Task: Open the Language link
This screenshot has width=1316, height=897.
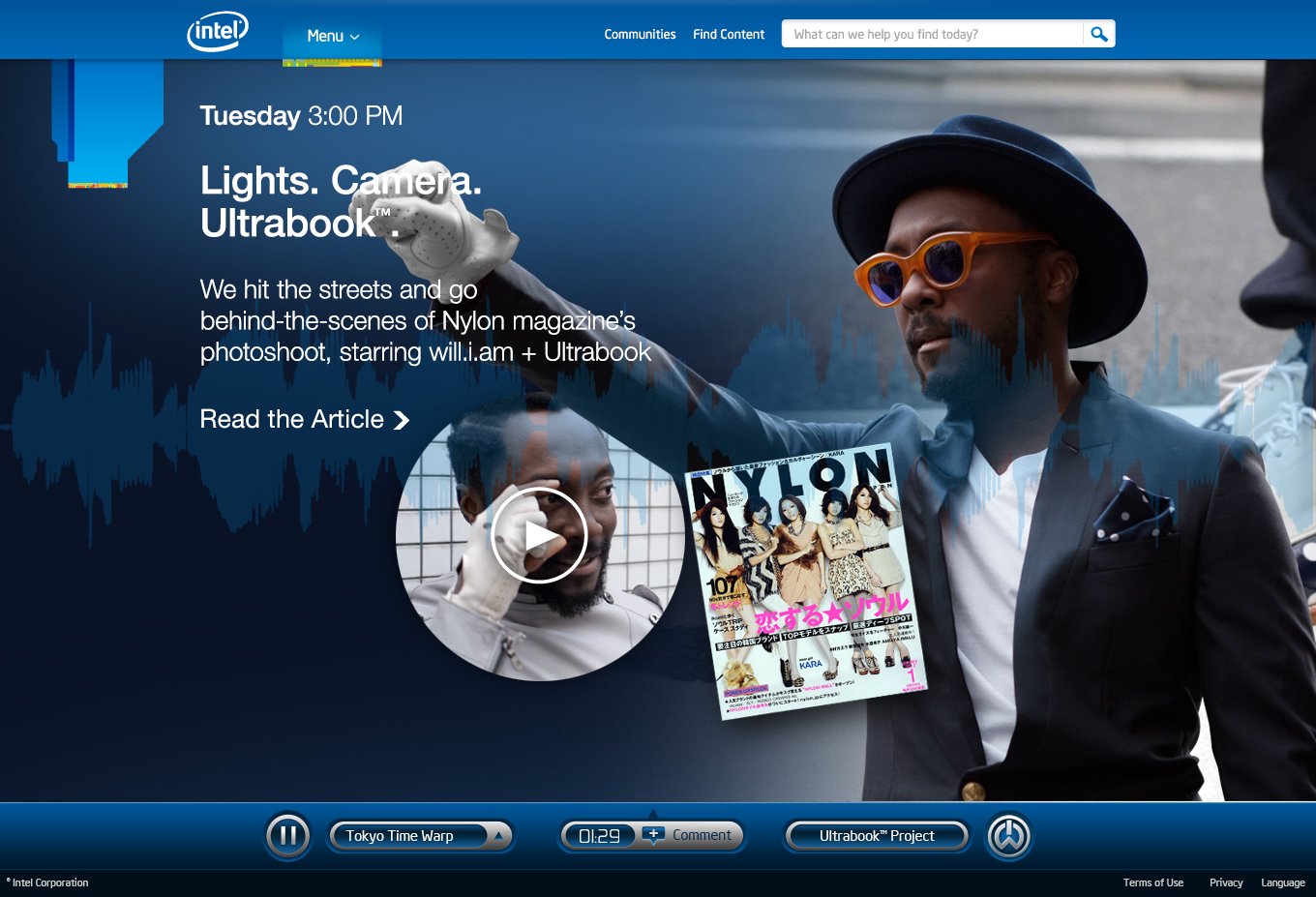Action: (x=1283, y=882)
